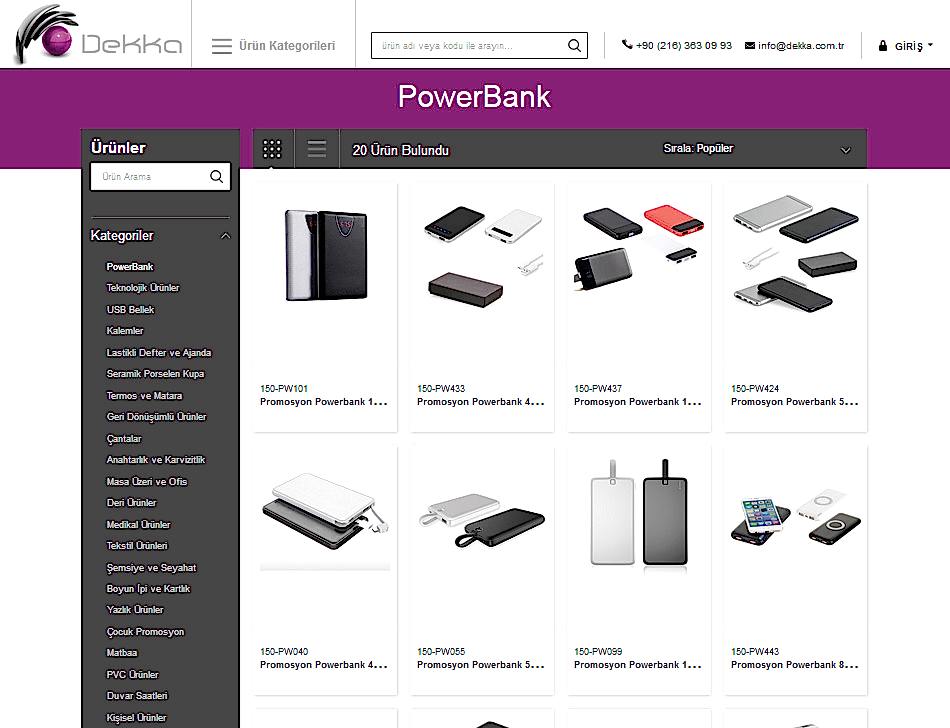Focus the sidebar Ürün Arama field
The height and width of the screenshot is (728, 950).
point(150,177)
